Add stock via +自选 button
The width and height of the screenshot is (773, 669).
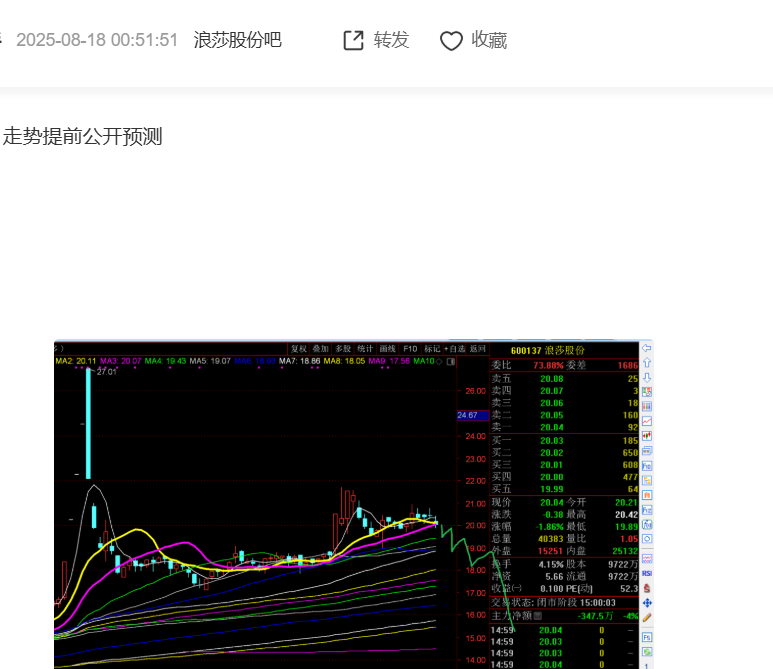(455, 349)
